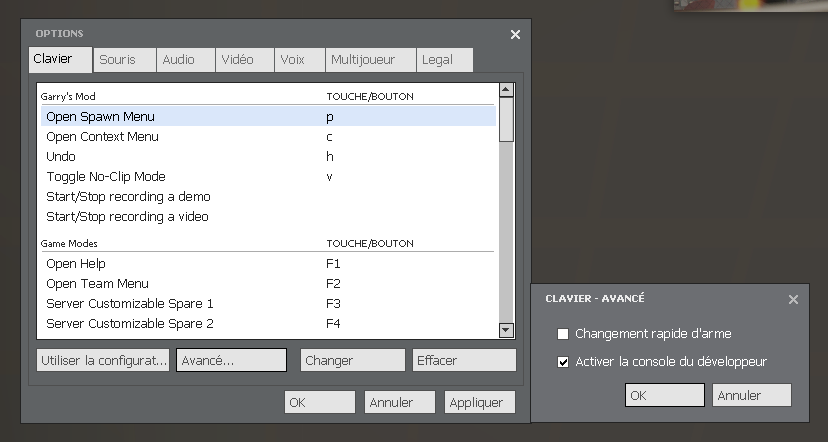Click OK in Clavier - Avancé dialog

tap(665, 395)
